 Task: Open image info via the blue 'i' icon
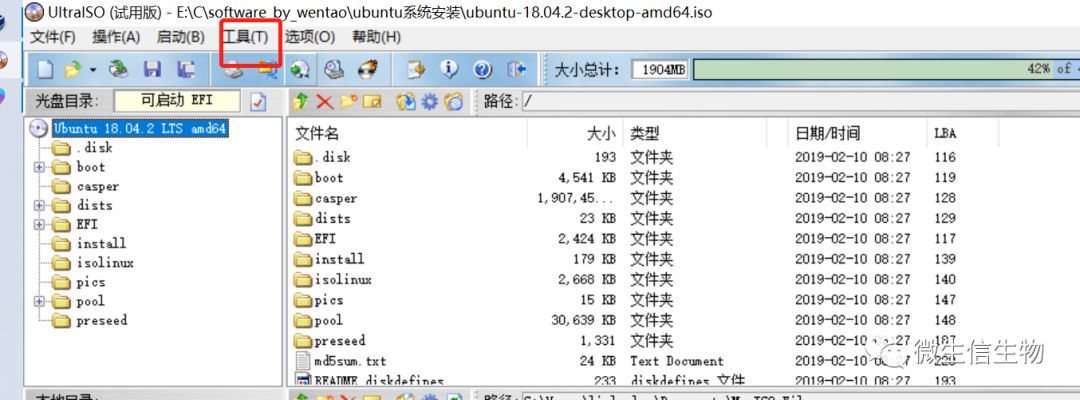[x=449, y=69]
